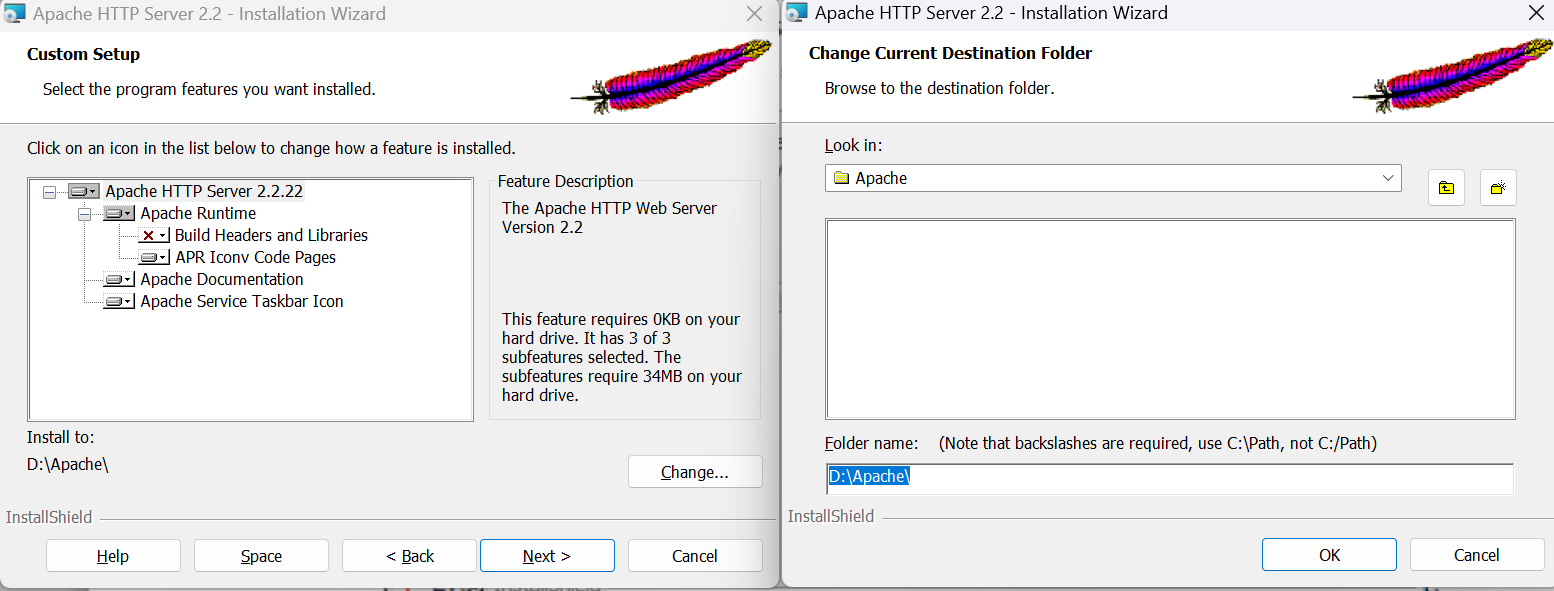
Task: Cancel the Custom Setup wizard
Action: tap(695, 556)
